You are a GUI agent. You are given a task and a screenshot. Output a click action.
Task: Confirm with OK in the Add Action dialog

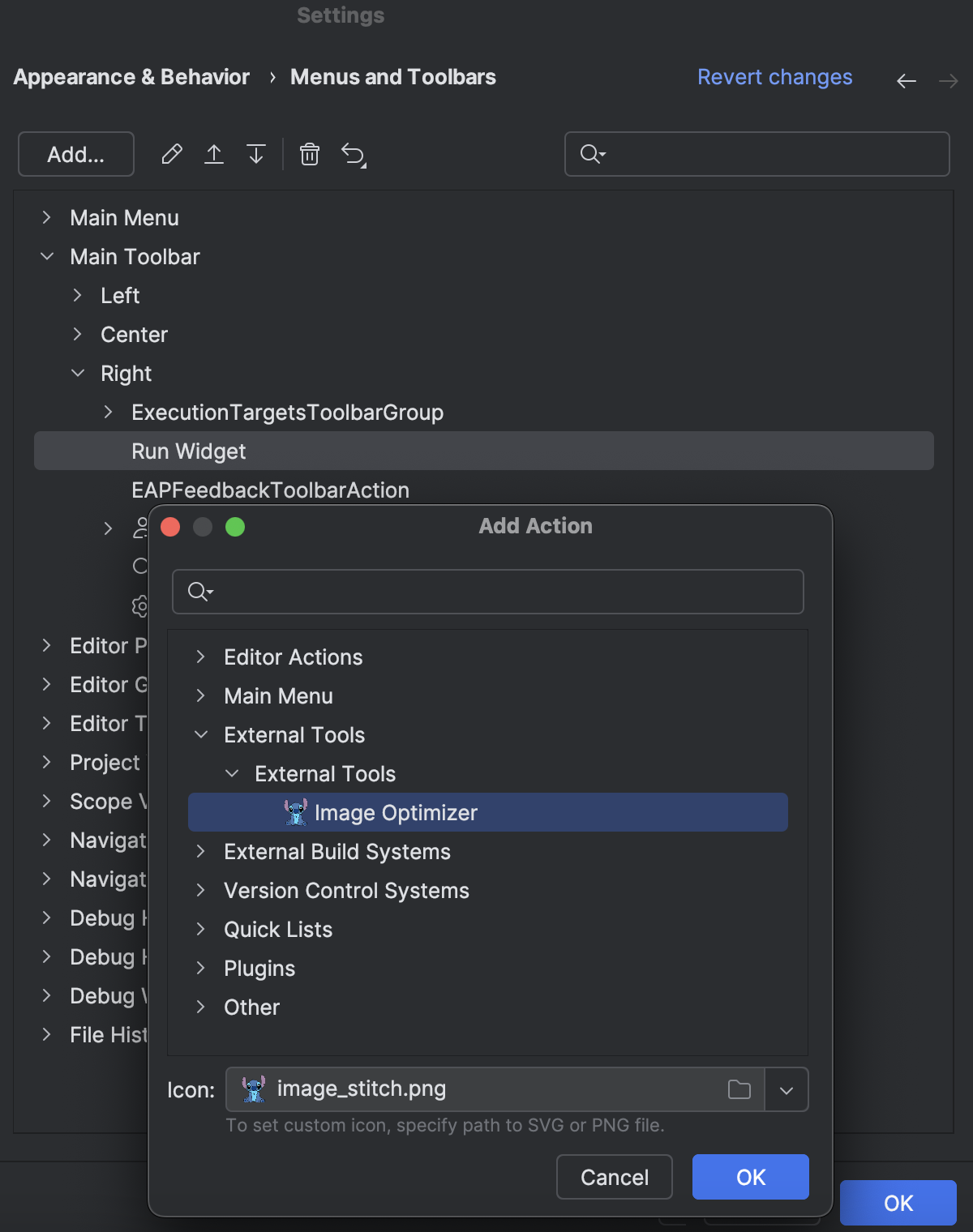(749, 1177)
